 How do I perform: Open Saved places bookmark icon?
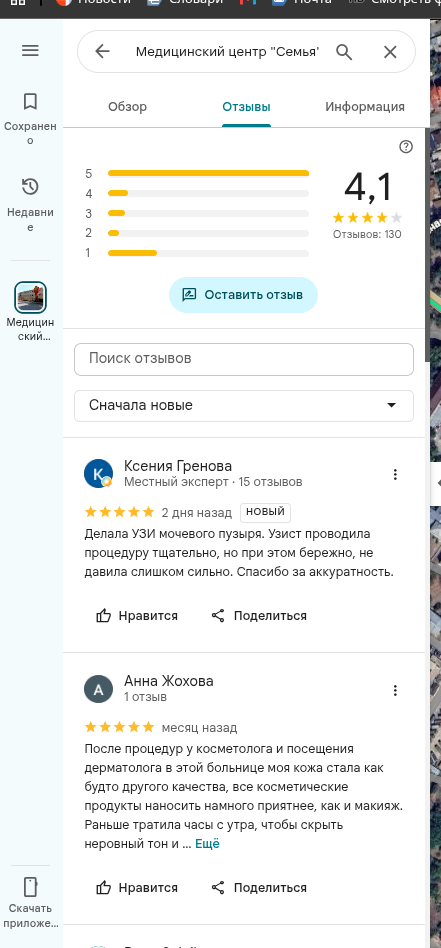30,101
